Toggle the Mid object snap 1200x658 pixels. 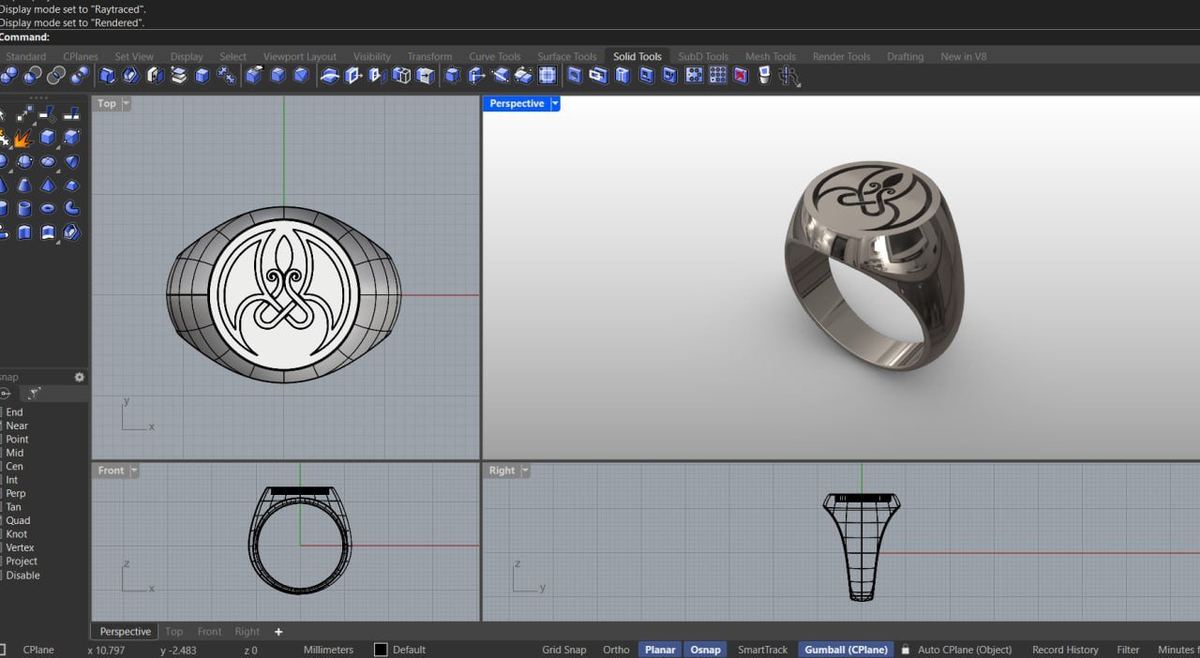click(x=14, y=453)
